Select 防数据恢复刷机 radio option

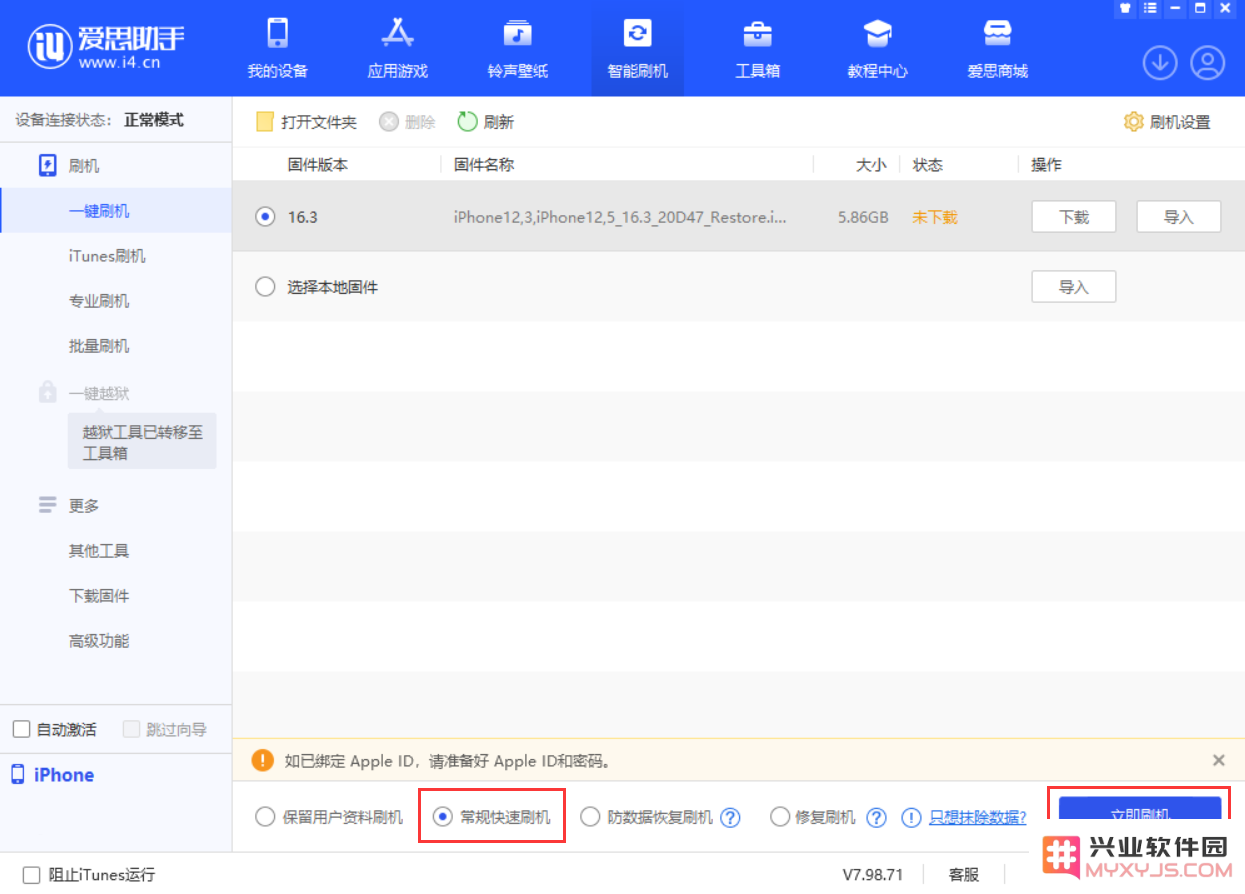coord(590,817)
